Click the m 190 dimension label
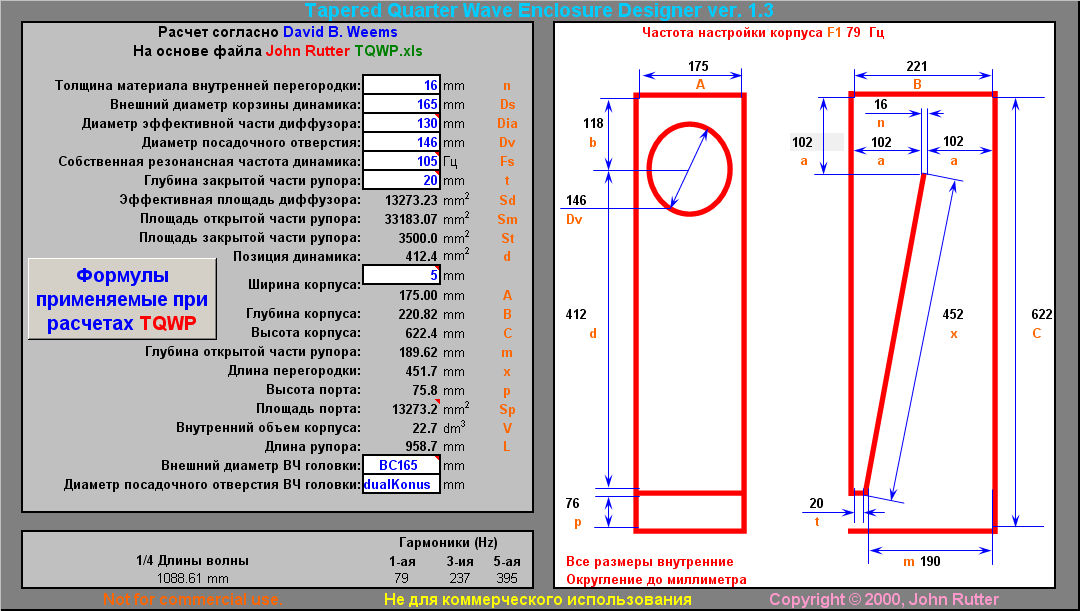 click(922, 561)
